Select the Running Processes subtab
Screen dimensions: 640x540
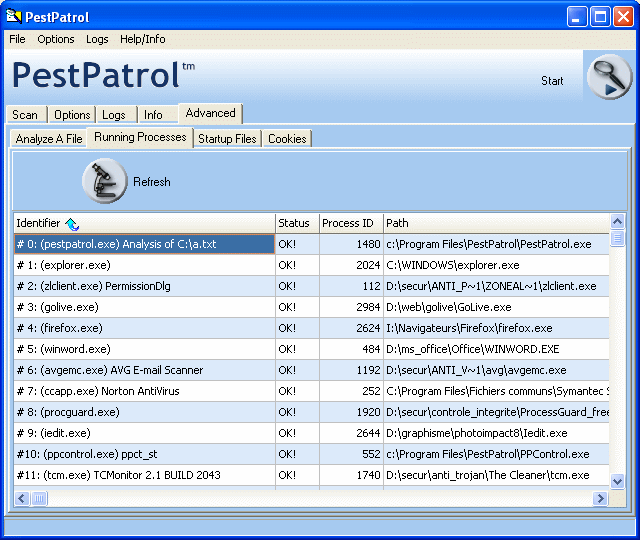[x=140, y=137]
